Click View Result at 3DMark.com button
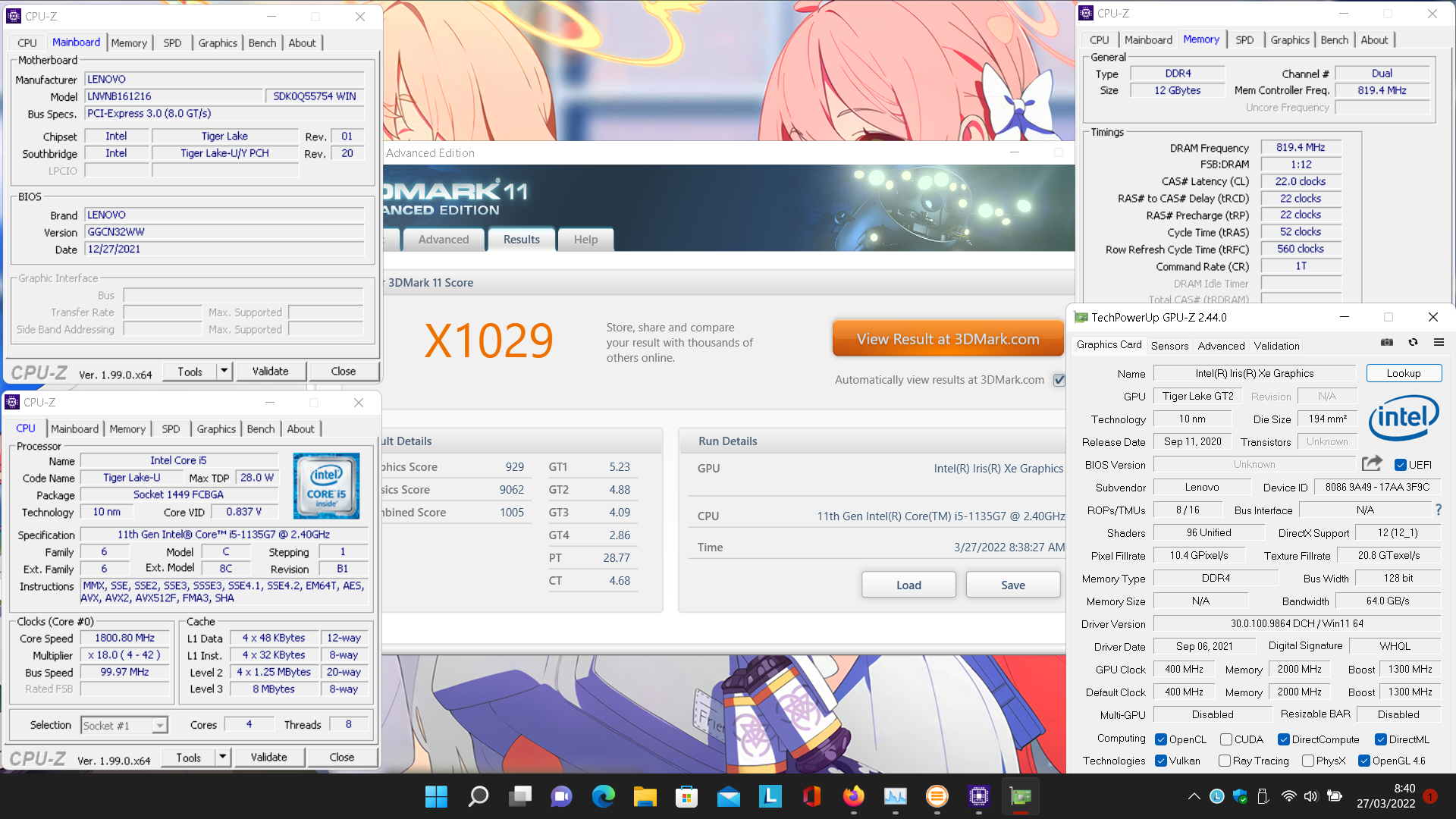This screenshot has width=1456, height=819. coord(948,339)
